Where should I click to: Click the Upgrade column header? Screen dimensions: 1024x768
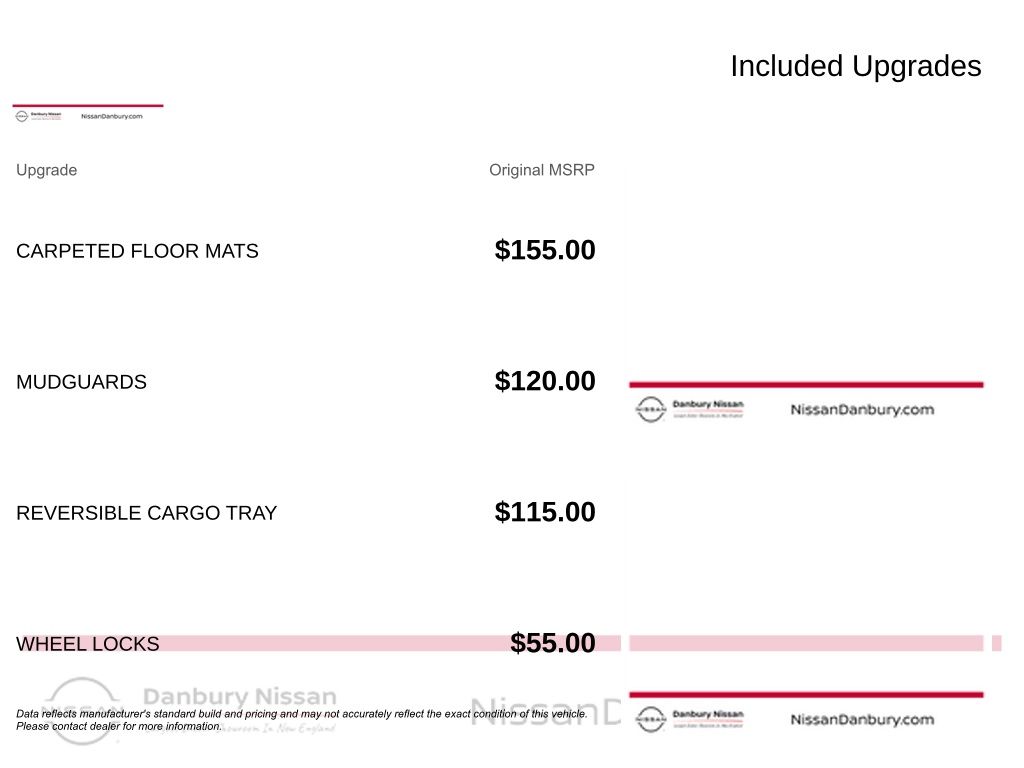pos(46,170)
